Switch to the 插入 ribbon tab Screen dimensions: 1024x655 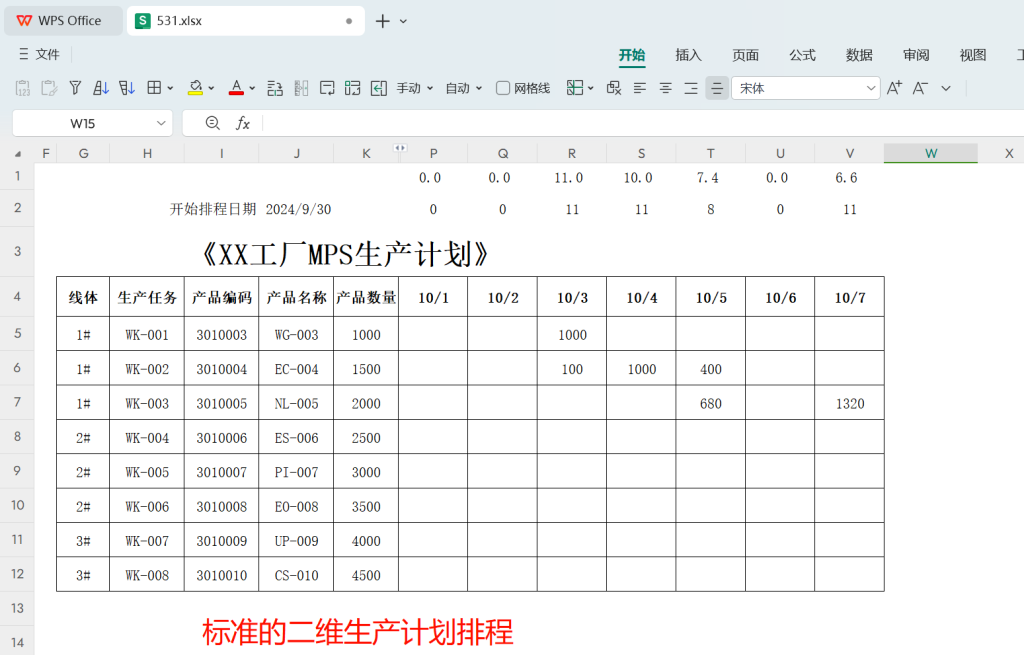coord(688,55)
